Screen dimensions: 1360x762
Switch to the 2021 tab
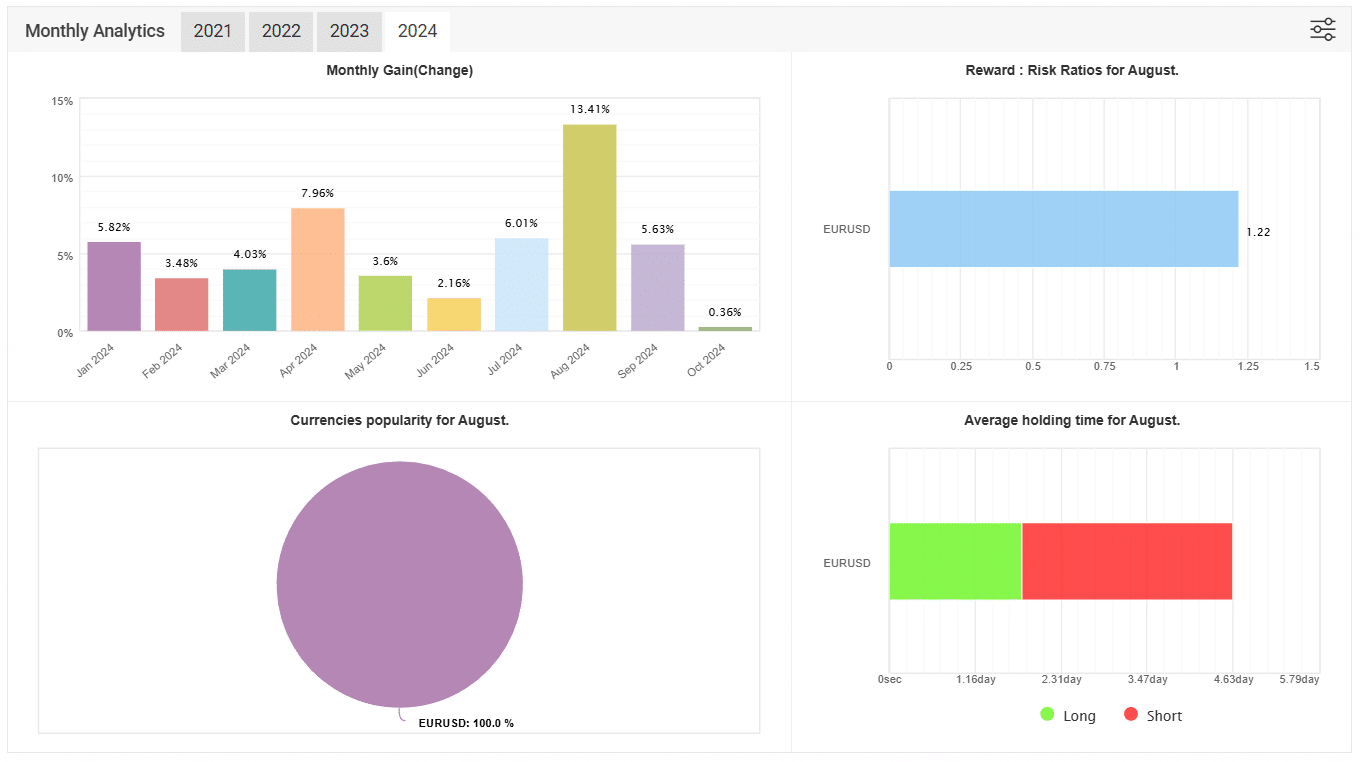(212, 31)
